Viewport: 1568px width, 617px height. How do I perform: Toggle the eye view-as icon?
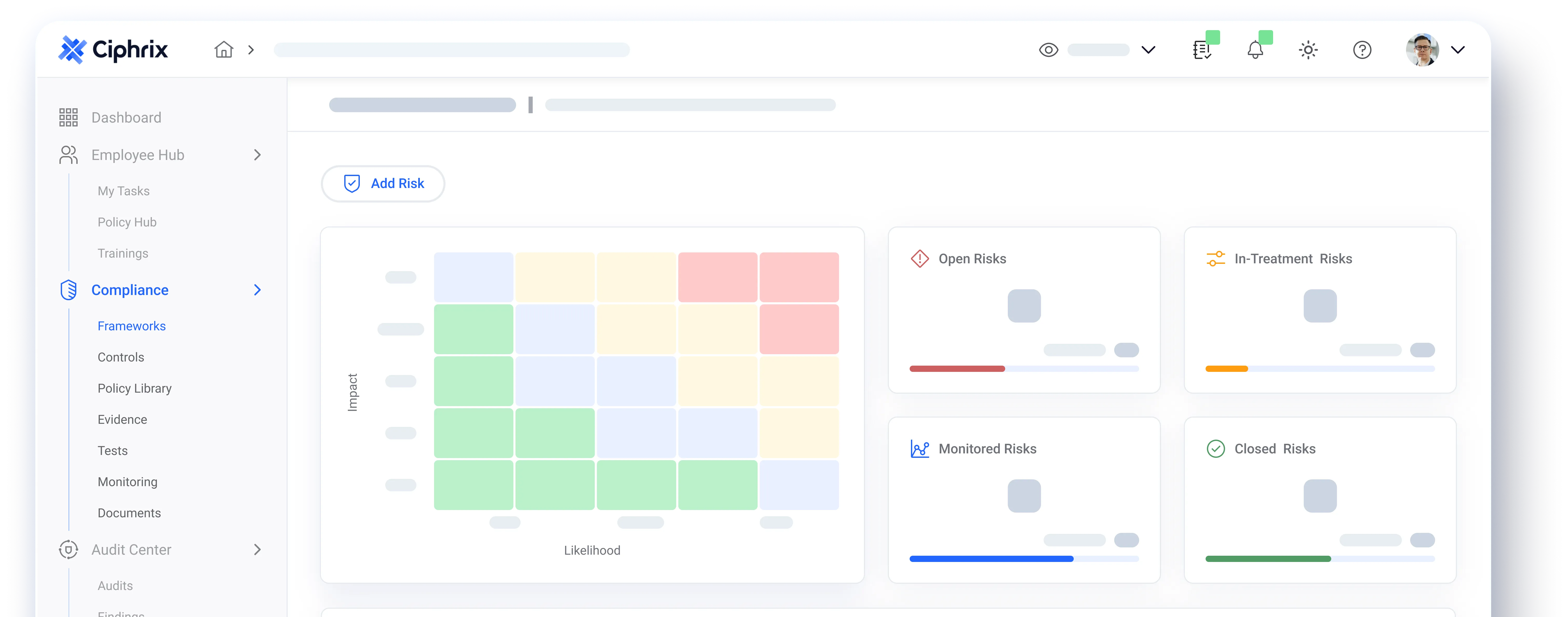click(x=1048, y=50)
